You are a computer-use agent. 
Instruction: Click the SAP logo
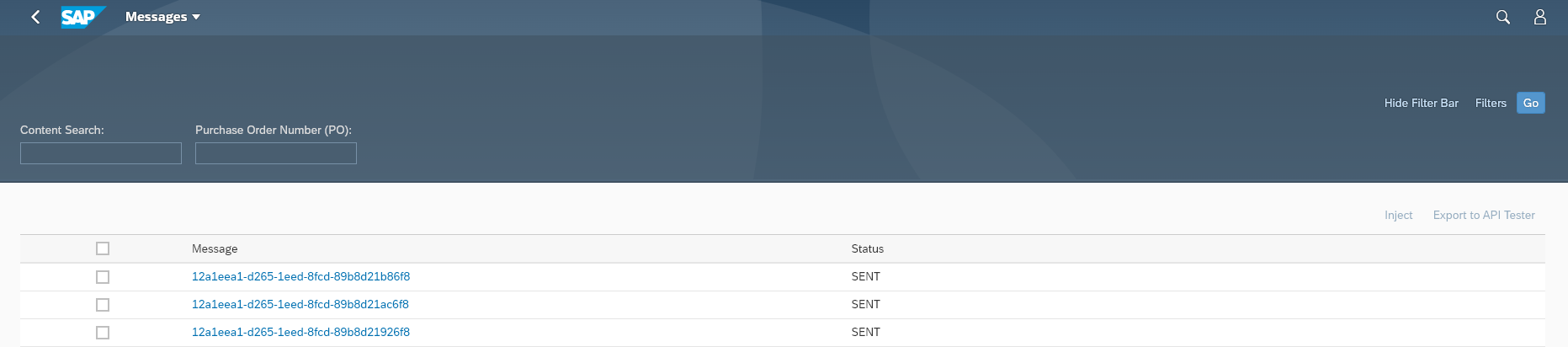coord(82,17)
